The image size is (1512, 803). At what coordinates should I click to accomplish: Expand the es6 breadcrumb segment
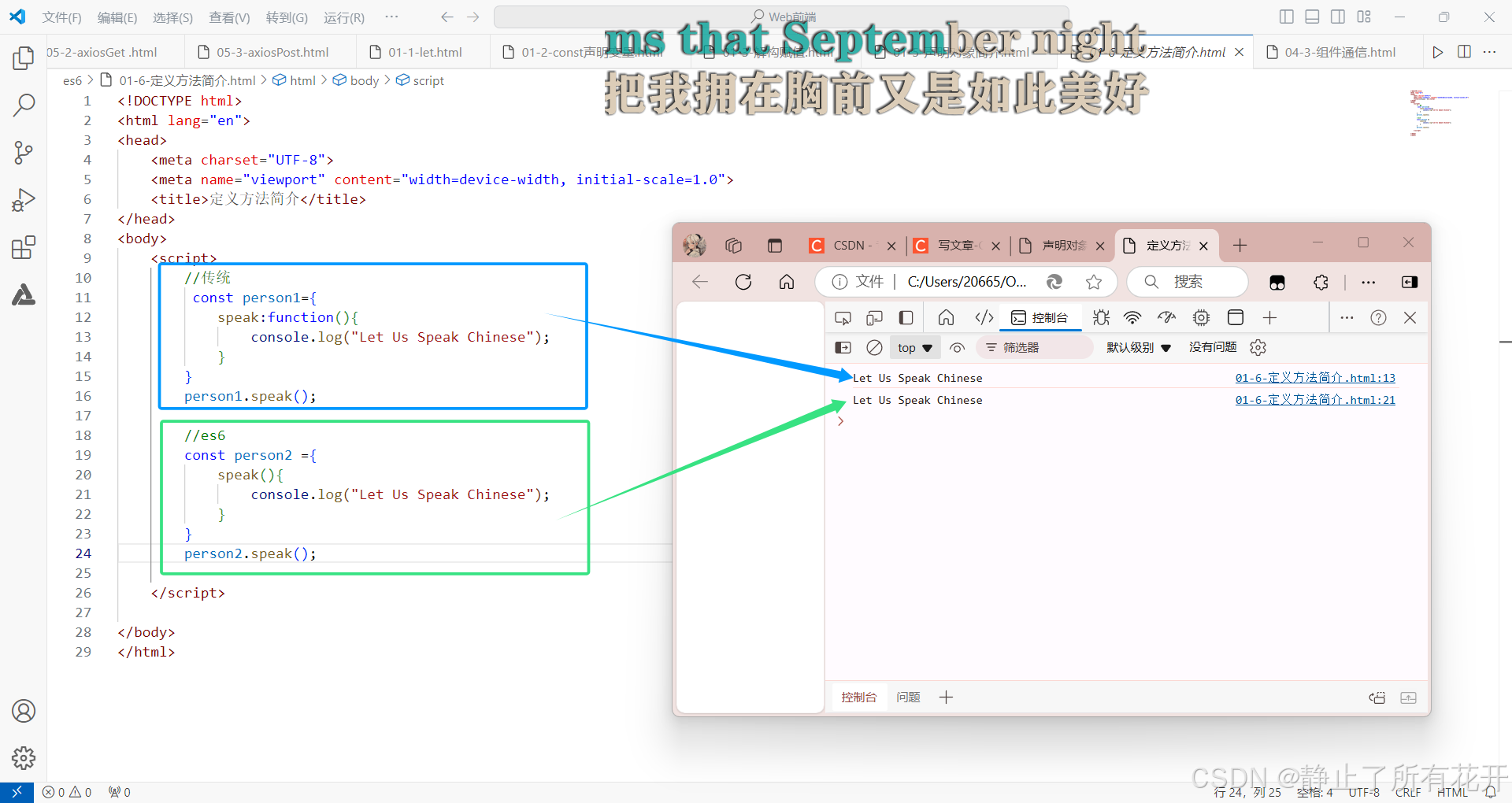point(72,80)
